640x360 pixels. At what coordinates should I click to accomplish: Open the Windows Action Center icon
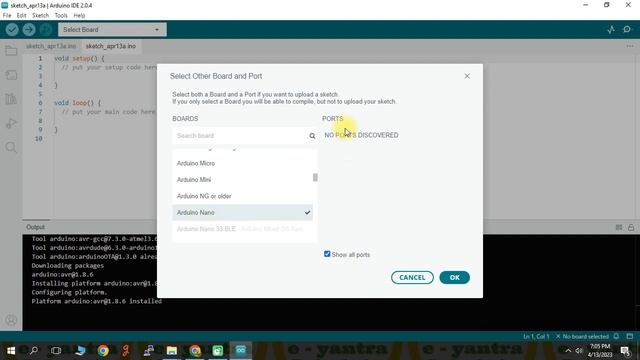point(625,351)
